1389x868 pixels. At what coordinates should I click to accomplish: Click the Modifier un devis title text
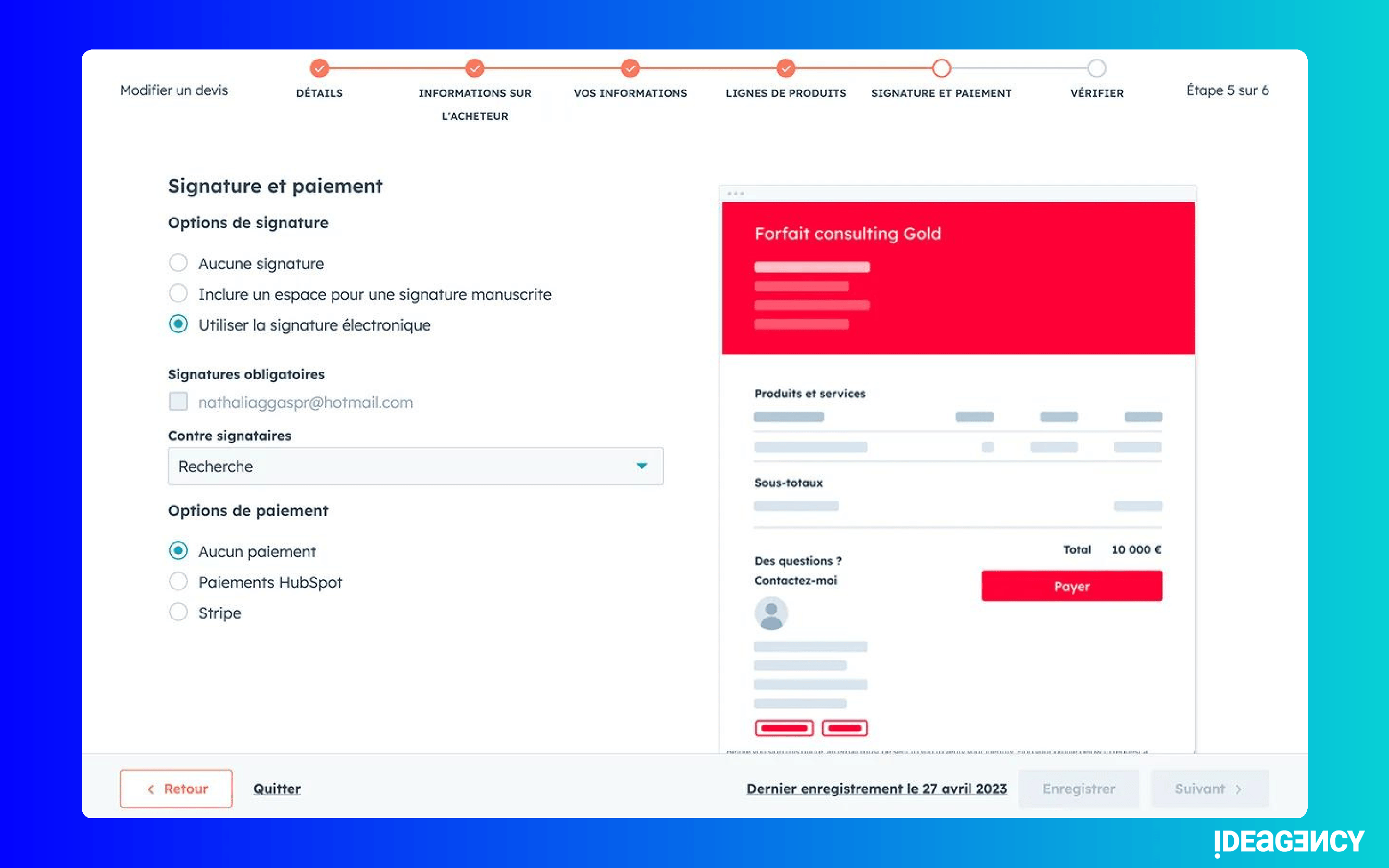click(174, 90)
